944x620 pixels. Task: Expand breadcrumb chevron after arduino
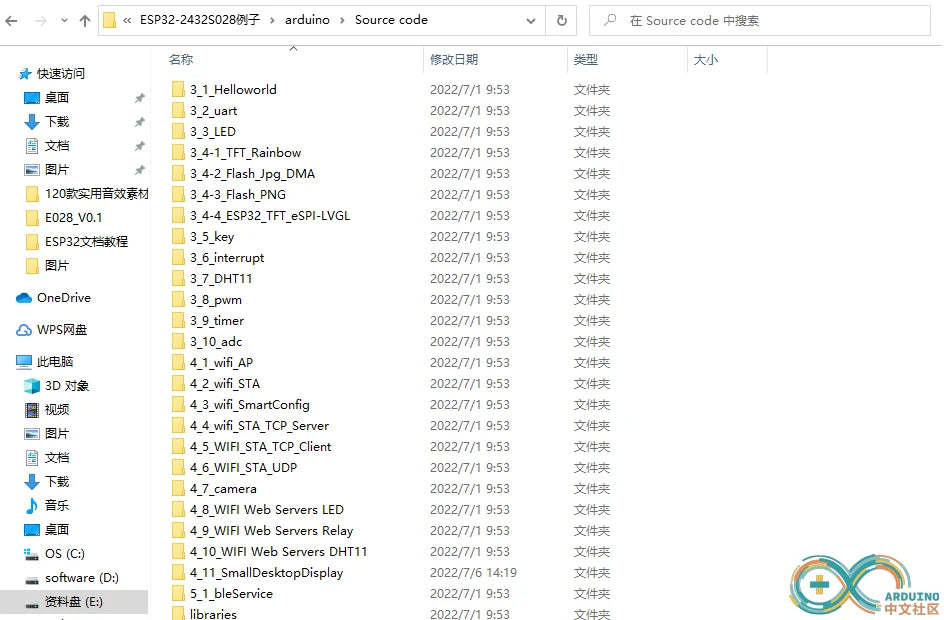pyautogui.click(x=342, y=20)
